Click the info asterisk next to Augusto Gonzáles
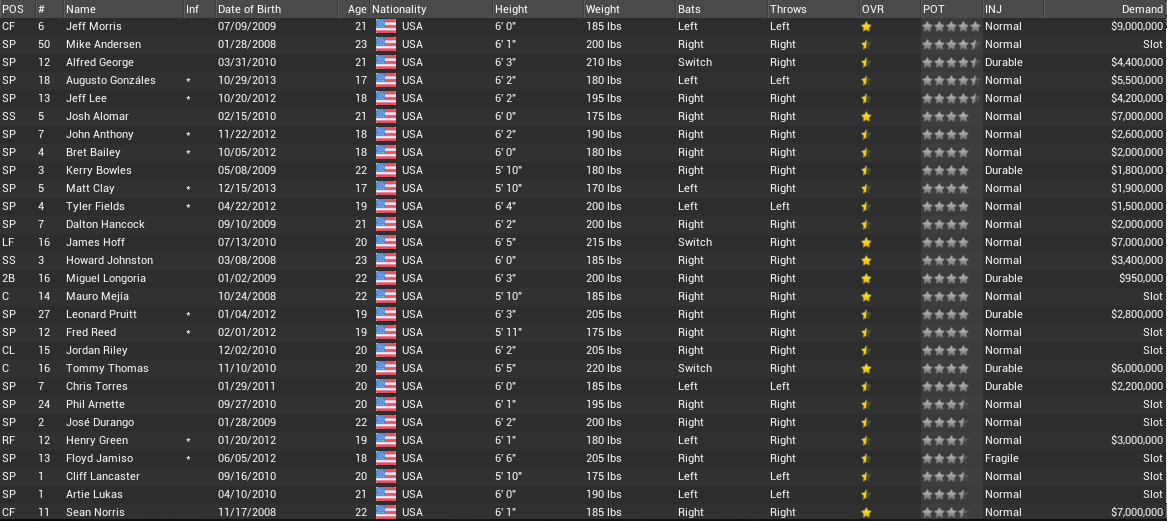Viewport: 1167px width, 521px height. pos(188,81)
